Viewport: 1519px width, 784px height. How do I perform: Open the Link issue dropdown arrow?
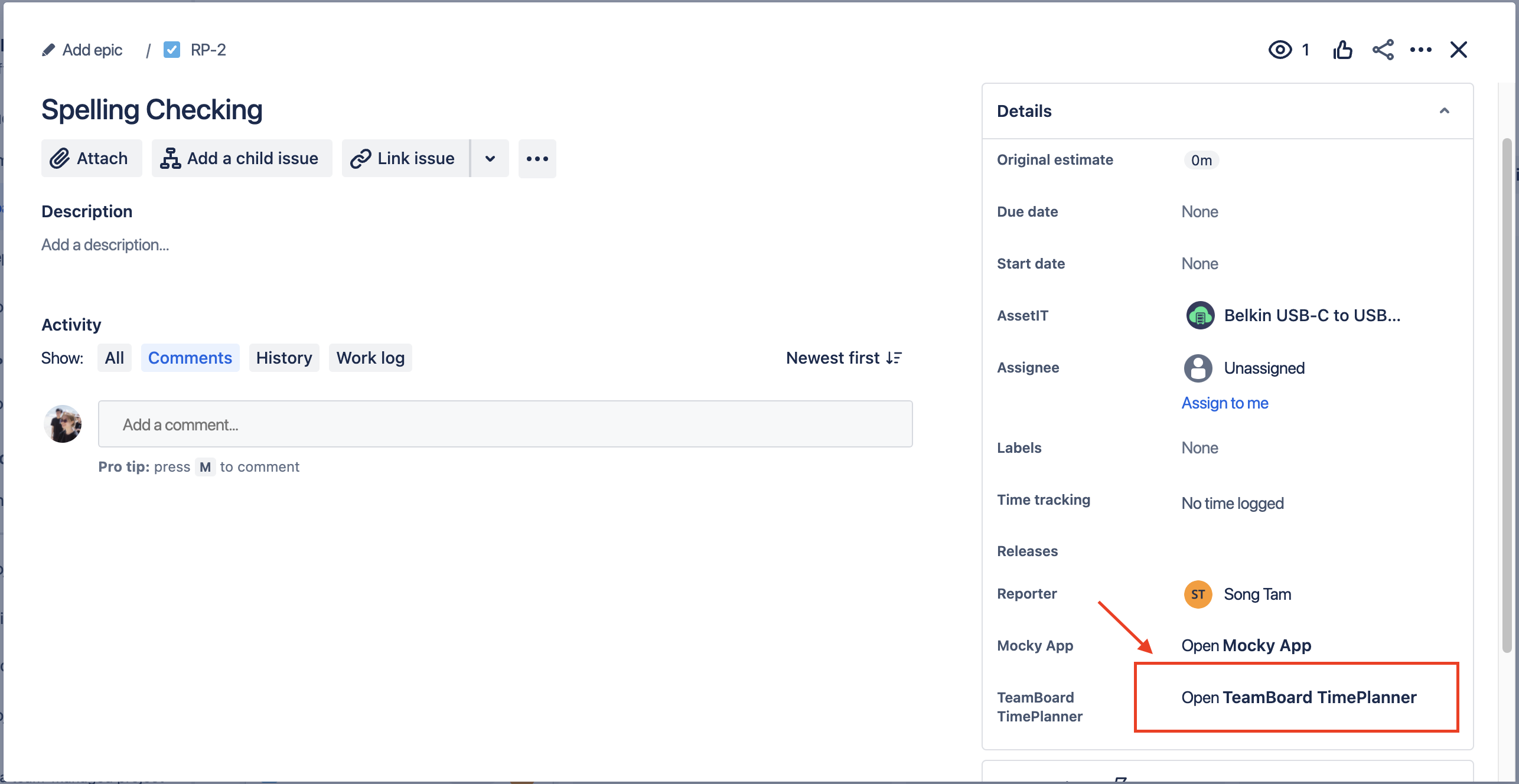[490, 158]
